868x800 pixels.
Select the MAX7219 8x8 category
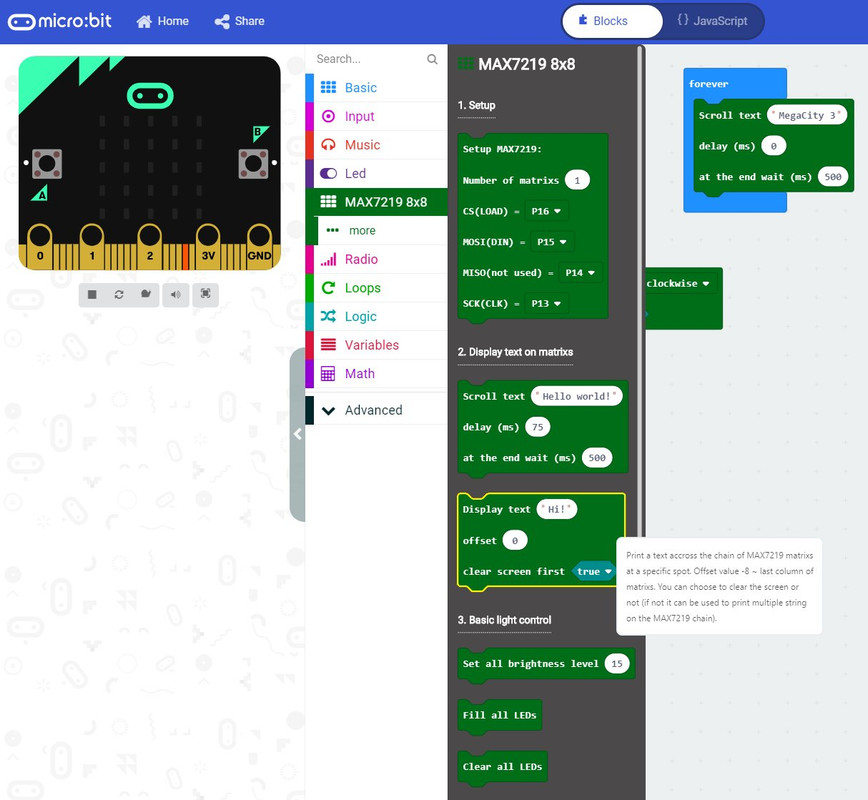pos(376,202)
